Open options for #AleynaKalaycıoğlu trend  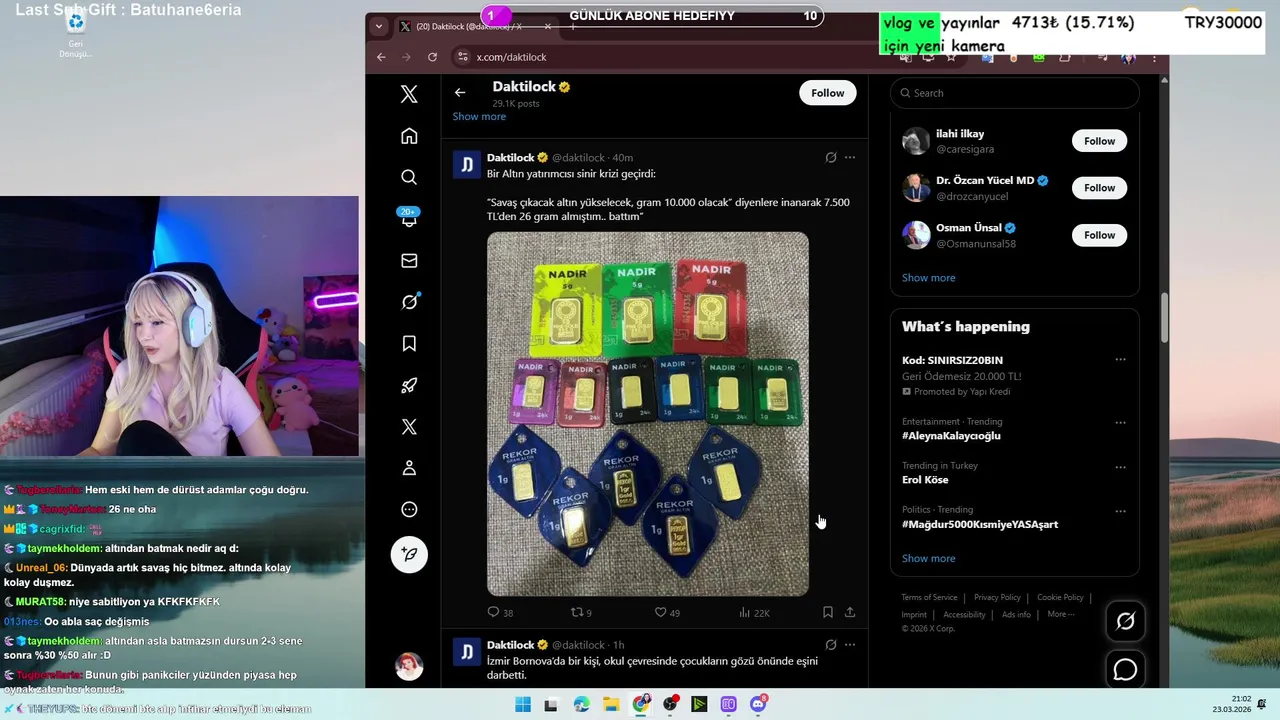(1120, 422)
